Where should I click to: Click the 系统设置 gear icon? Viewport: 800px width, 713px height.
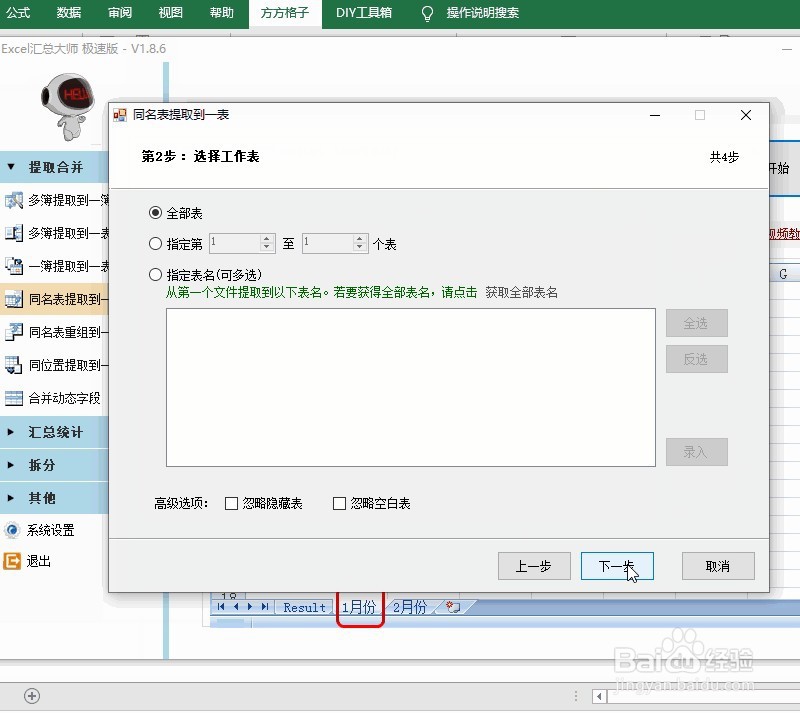coord(12,530)
